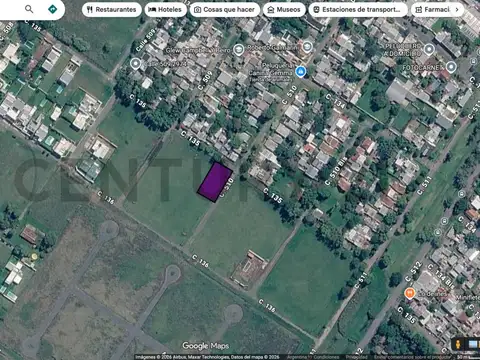
Task: Select the Museos category chip
Action: tap(284, 10)
